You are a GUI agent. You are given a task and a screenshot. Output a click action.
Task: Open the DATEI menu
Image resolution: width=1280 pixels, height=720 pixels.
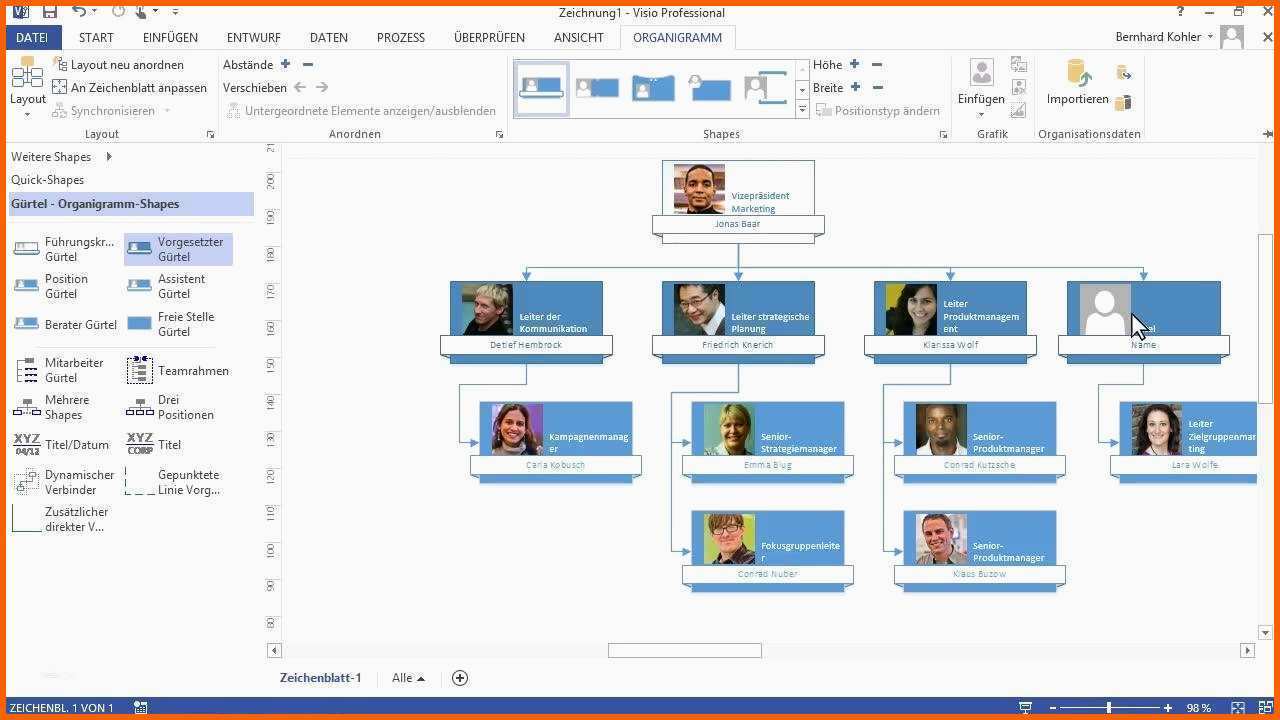tap(32, 37)
